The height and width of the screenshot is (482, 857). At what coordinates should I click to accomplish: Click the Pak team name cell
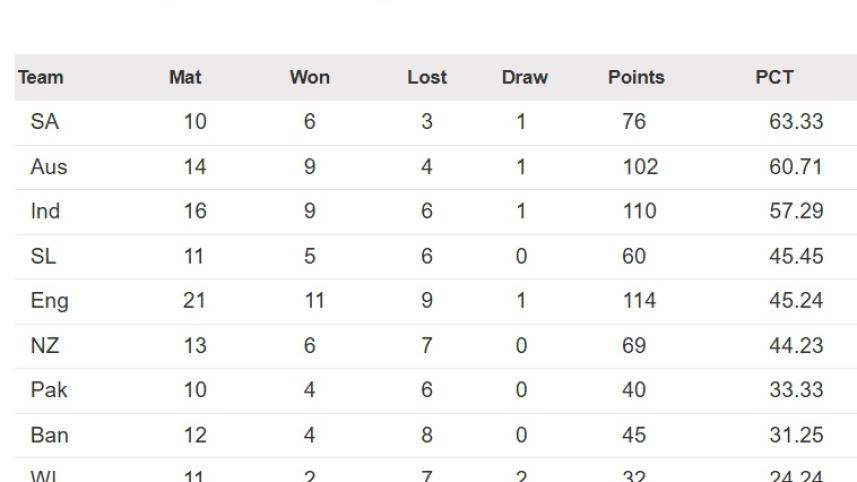point(49,390)
